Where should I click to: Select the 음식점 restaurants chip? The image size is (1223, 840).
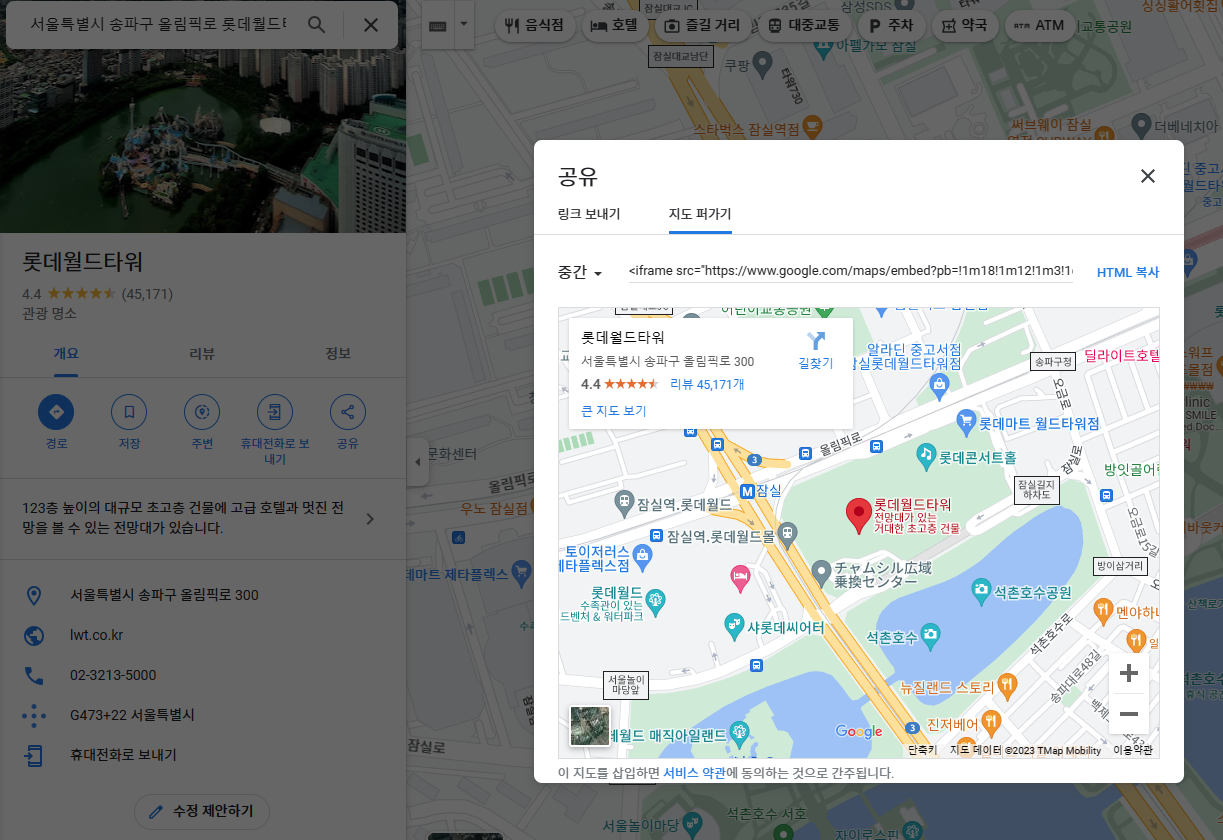pos(534,26)
